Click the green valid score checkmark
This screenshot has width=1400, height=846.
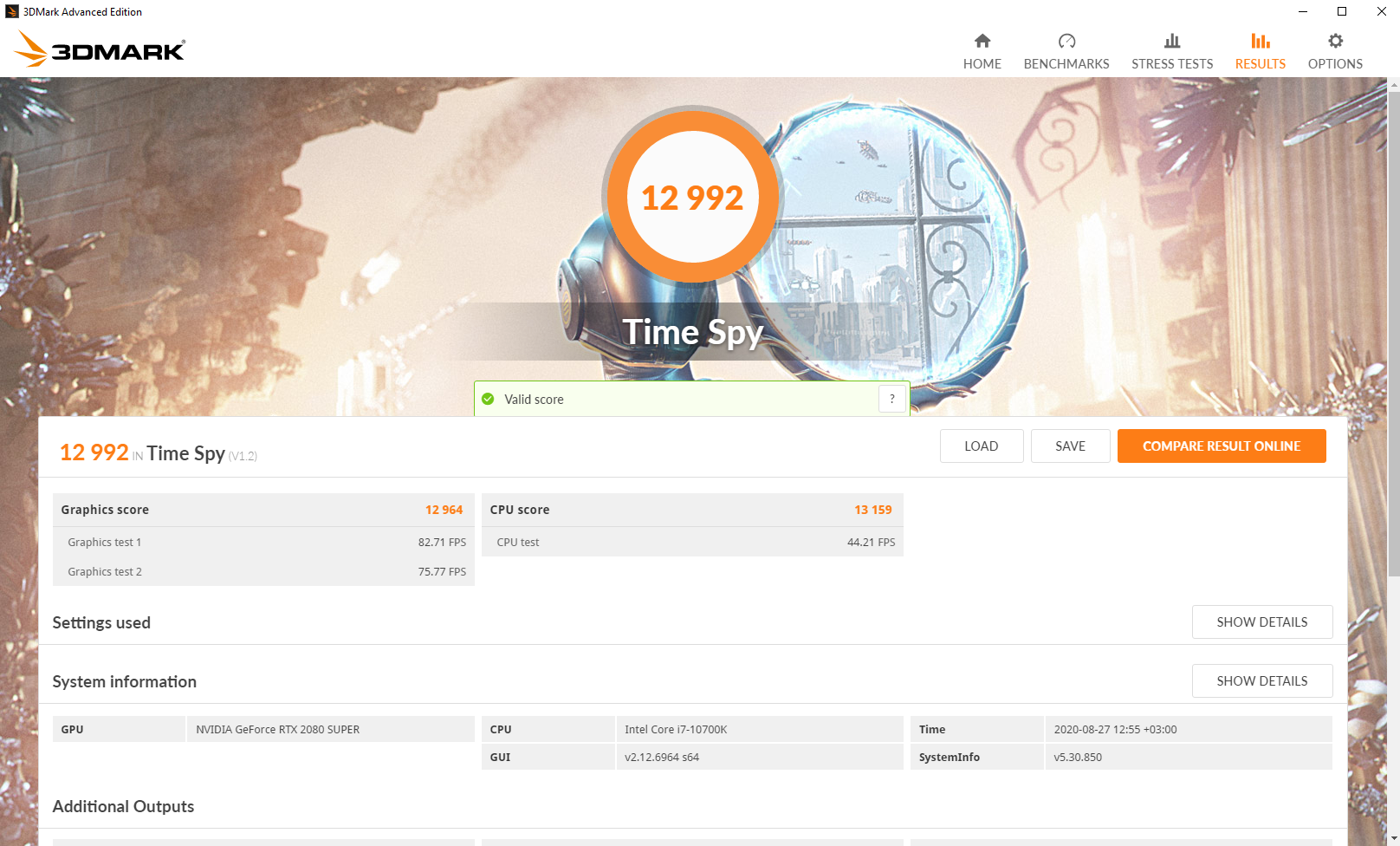488,399
